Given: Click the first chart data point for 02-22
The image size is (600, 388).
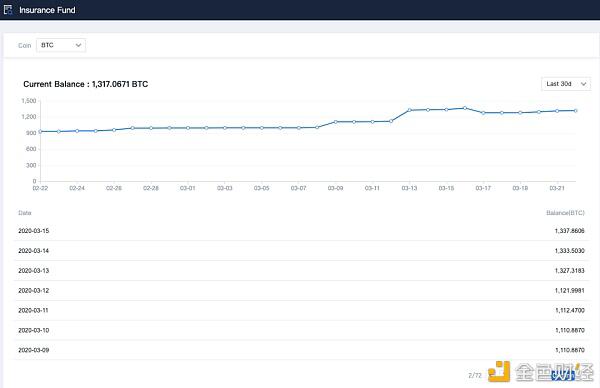Looking at the screenshot, I should coord(40,132).
